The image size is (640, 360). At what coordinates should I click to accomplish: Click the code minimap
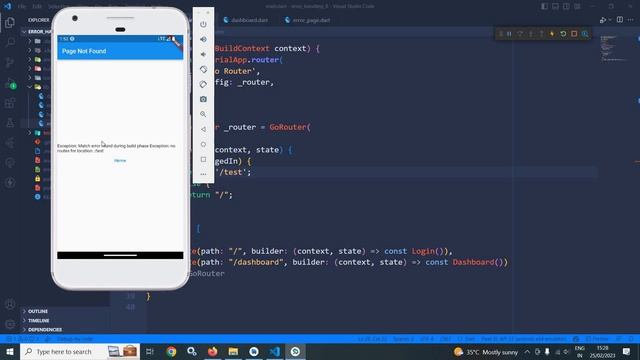pyautogui.click(x=613, y=48)
